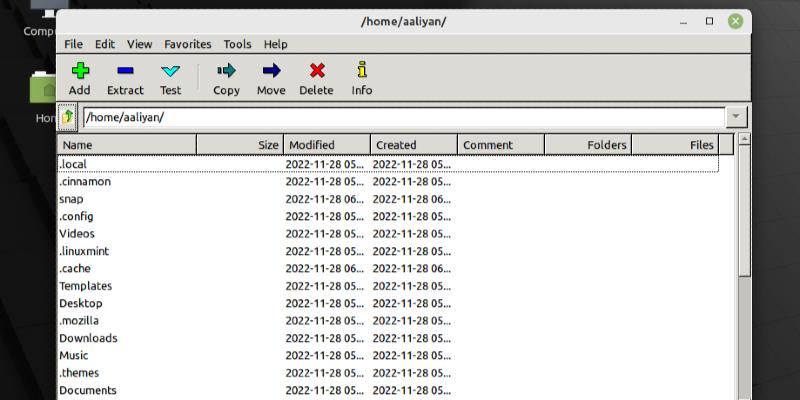This screenshot has height=400, width=800.
Task: Open the File menu
Action: [73, 44]
